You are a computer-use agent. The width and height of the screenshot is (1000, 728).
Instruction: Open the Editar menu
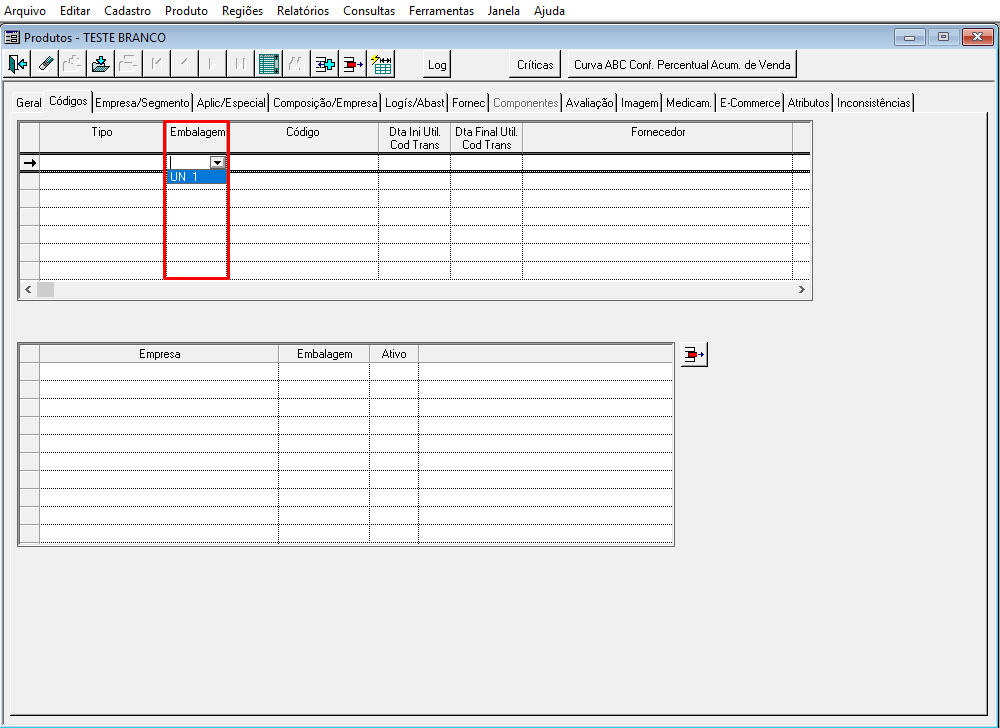(75, 11)
